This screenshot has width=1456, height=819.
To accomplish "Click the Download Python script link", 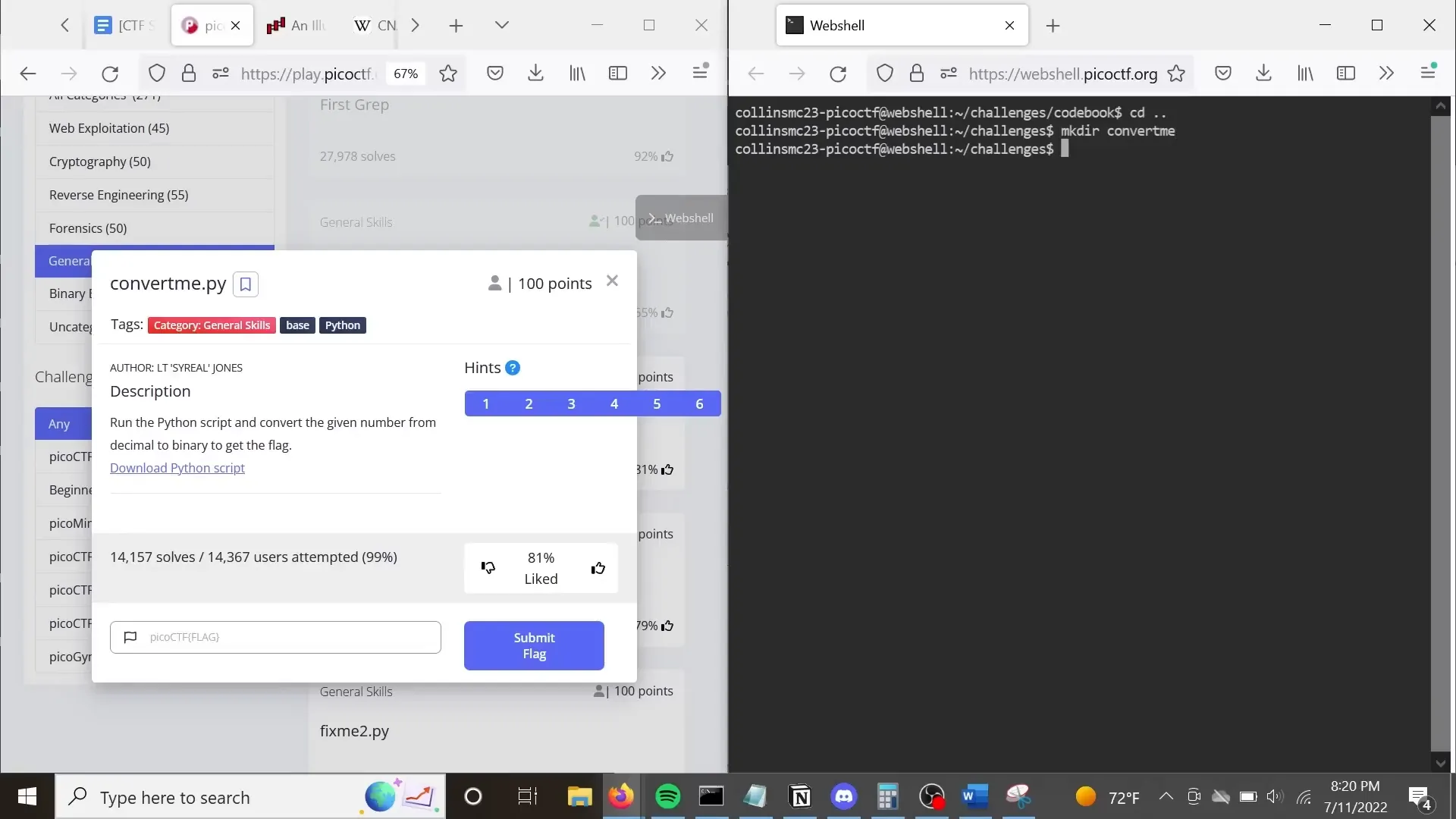I will (177, 468).
